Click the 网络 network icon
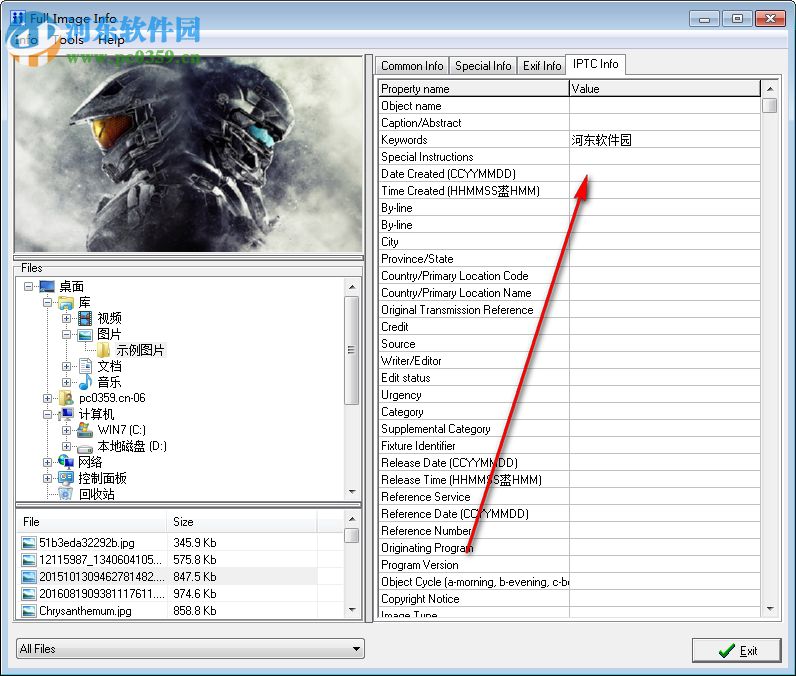Screen dimensions: 796x676 66,462
